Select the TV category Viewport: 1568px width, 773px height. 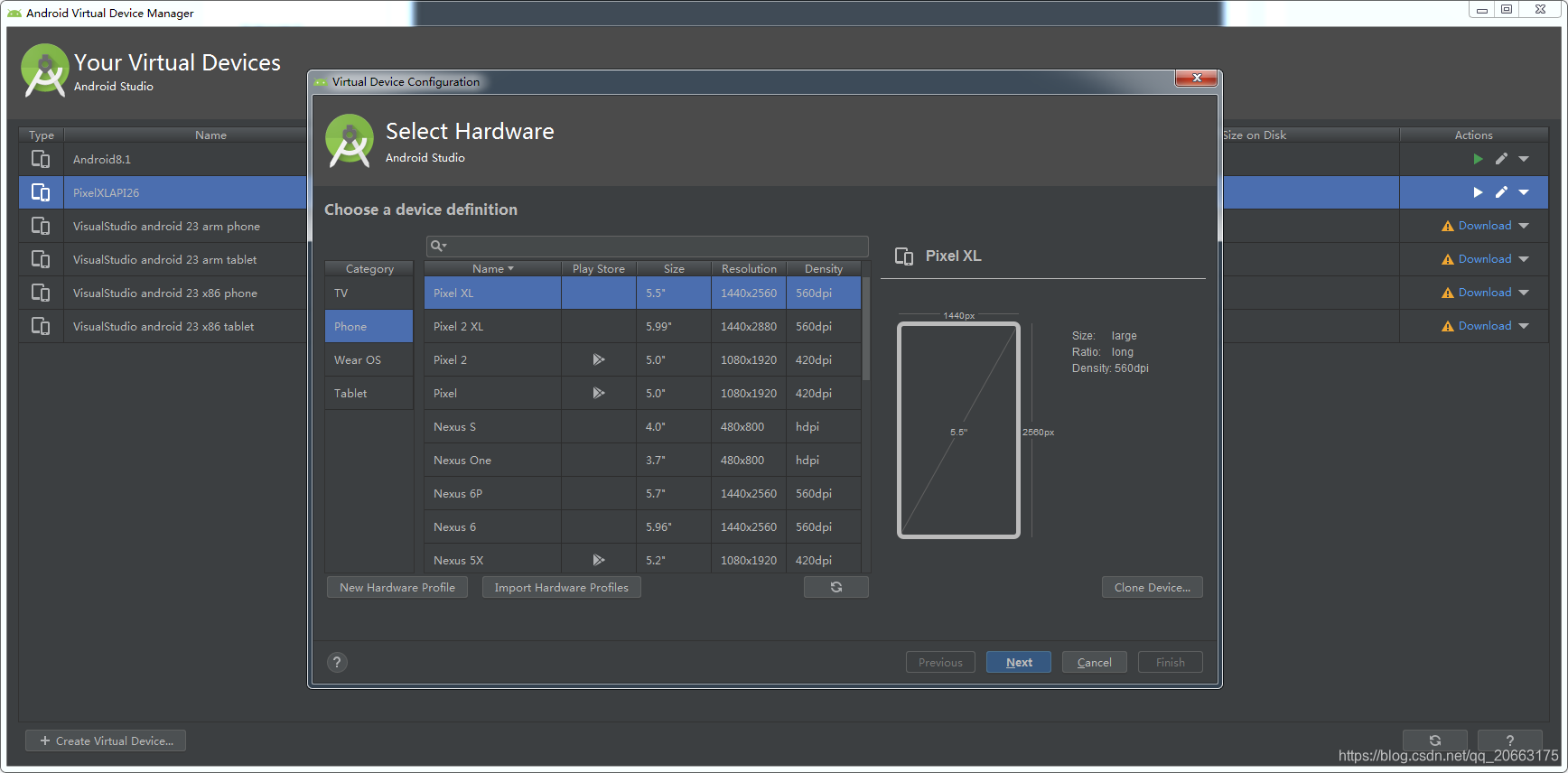click(x=369, y=293)
